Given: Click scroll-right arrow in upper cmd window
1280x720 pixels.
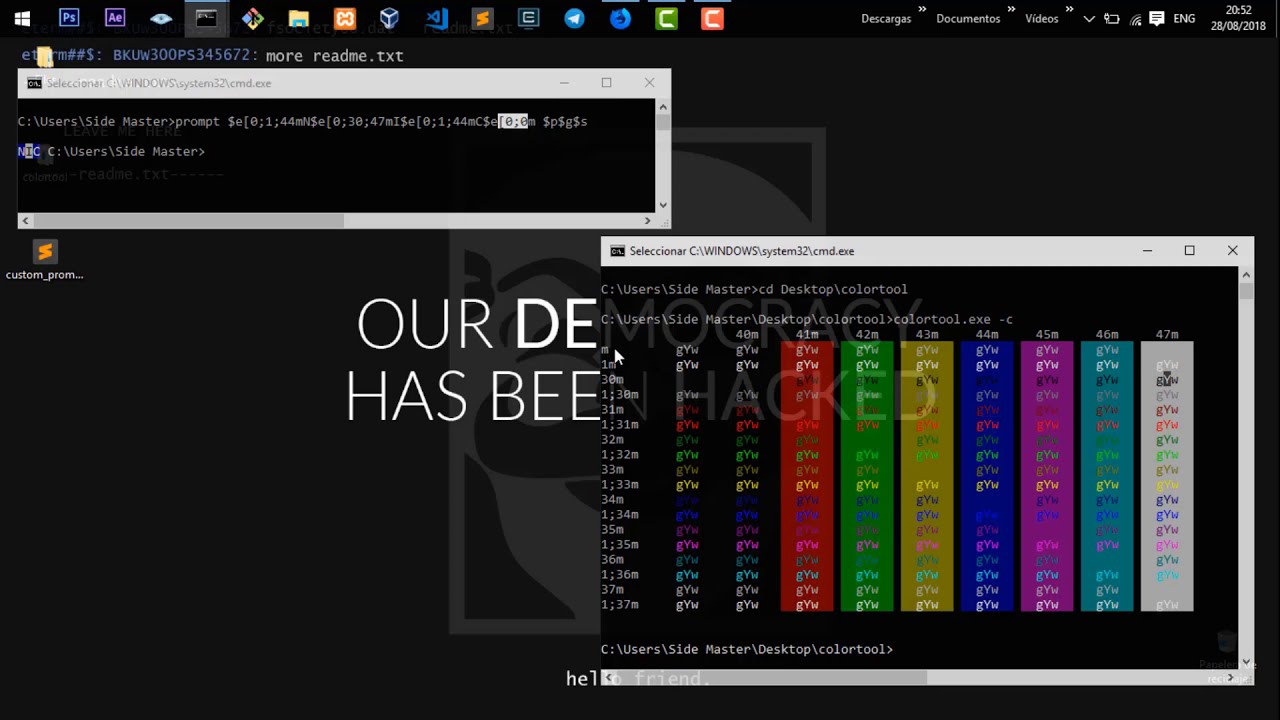Looking at the screenshot, I should (647, 220).
